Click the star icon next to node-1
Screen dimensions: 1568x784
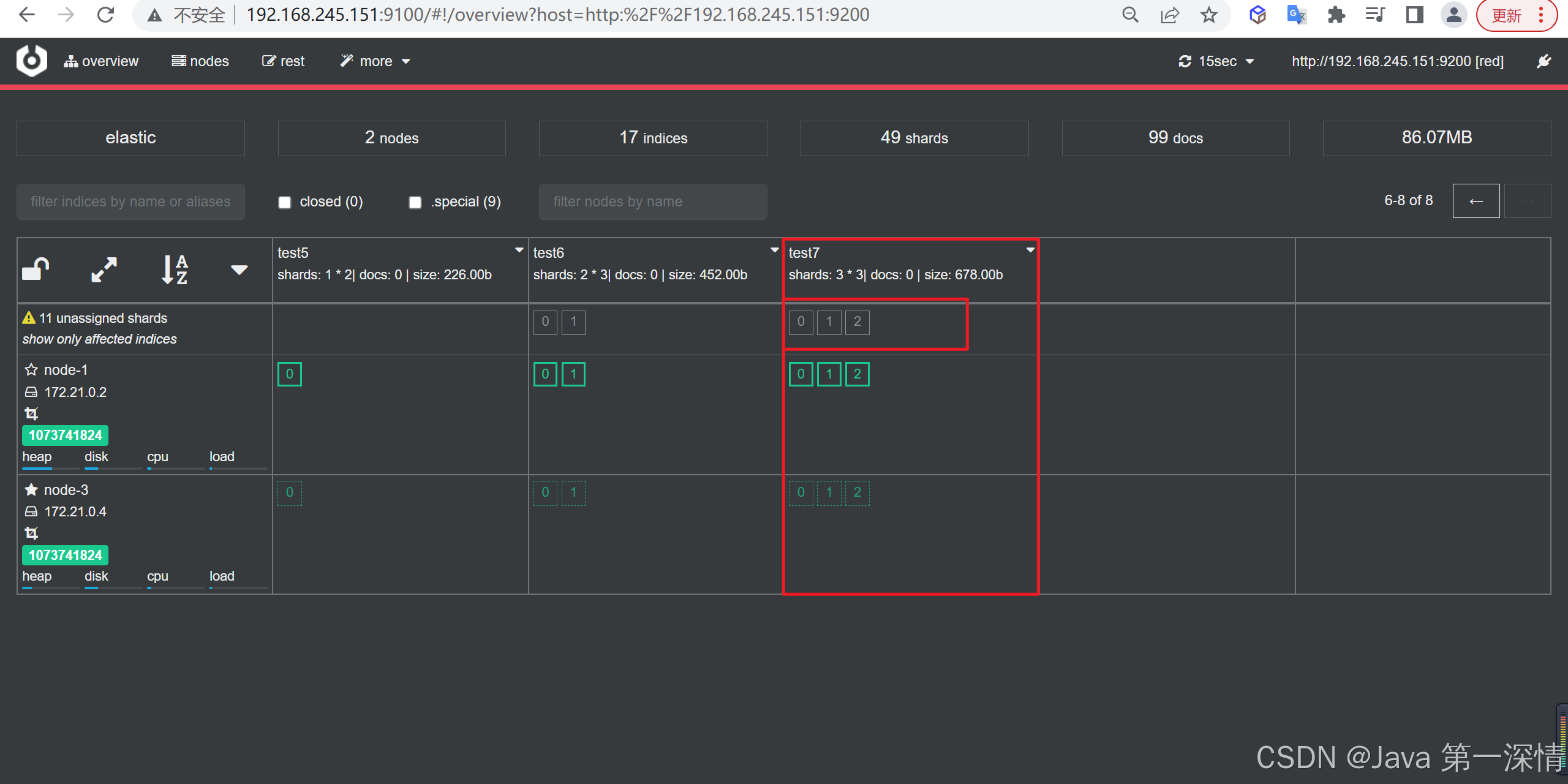click(31, 370)
